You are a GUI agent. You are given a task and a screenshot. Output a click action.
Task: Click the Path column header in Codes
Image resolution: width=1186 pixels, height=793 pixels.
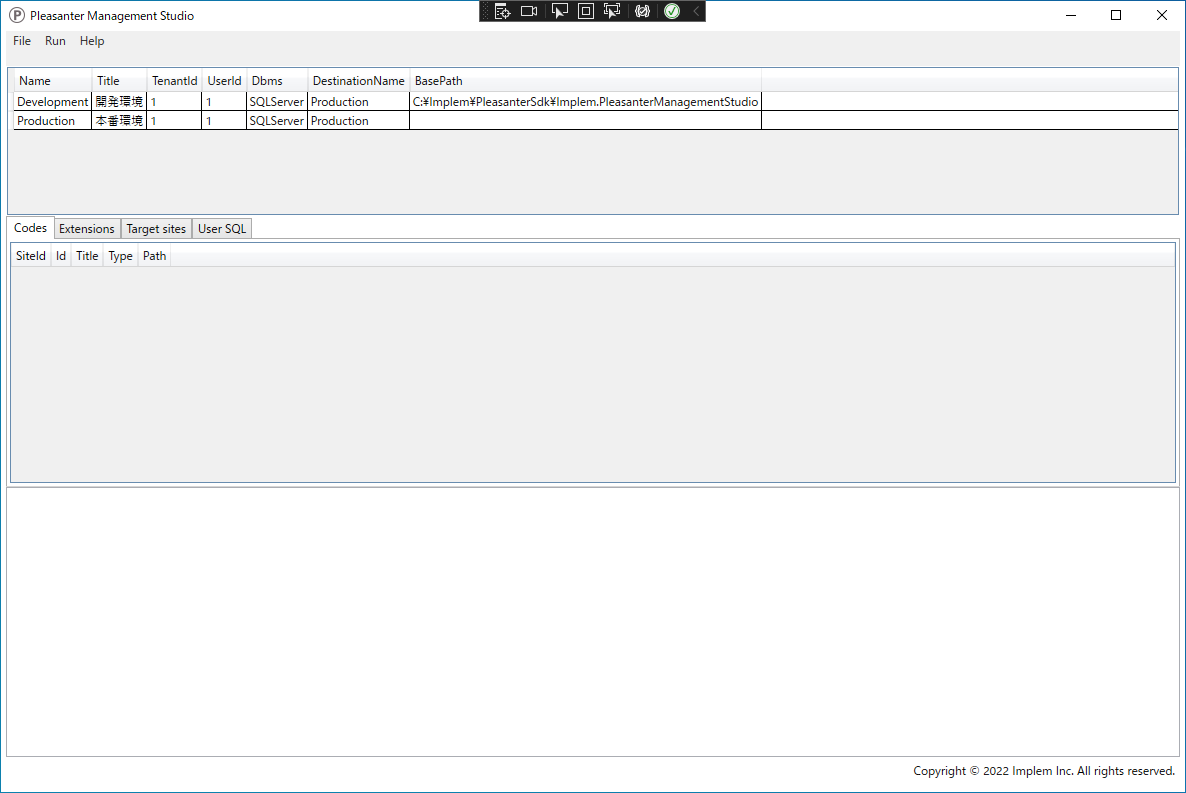154,256
